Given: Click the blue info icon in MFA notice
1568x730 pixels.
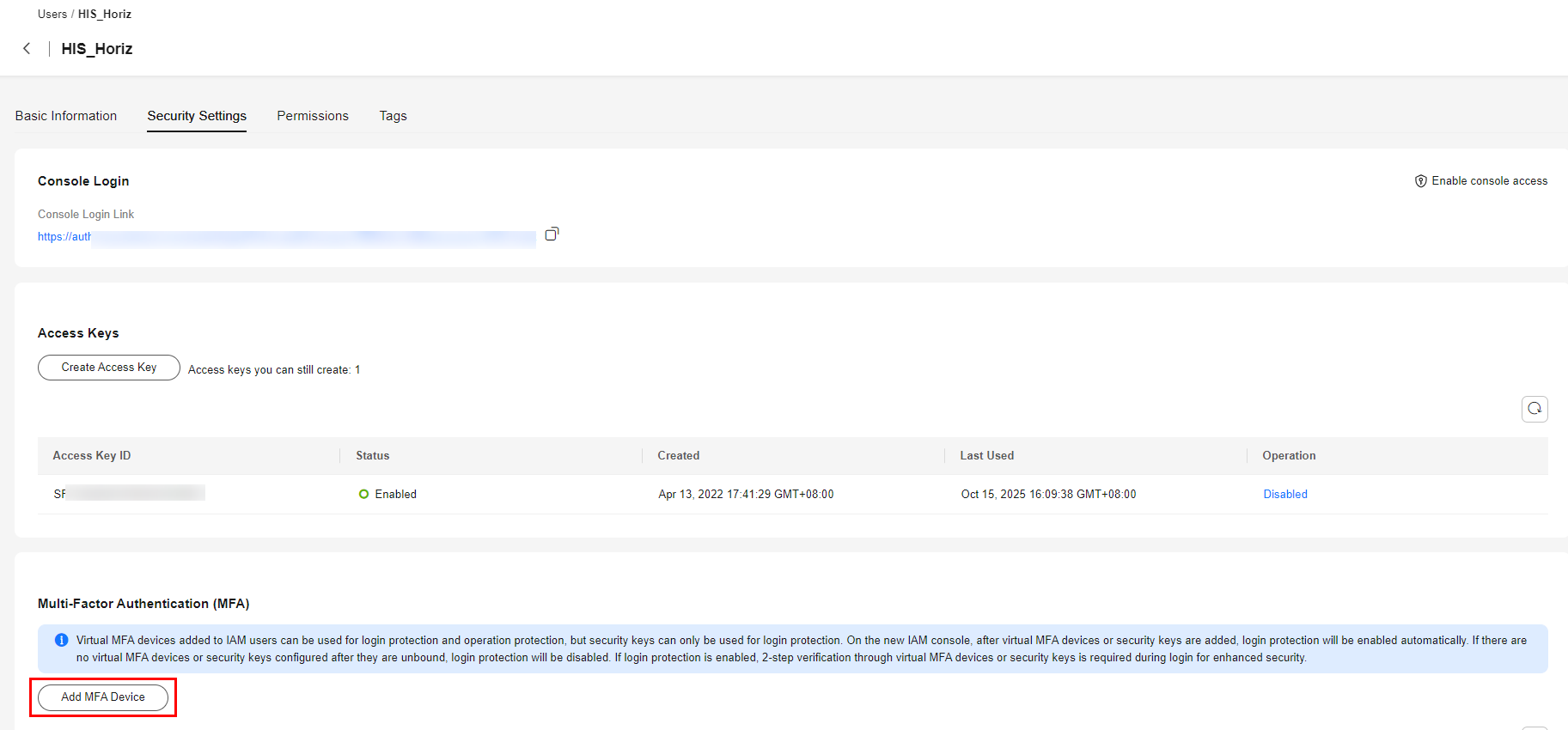Looking at the screenshot, I should (x=61, y=641).
